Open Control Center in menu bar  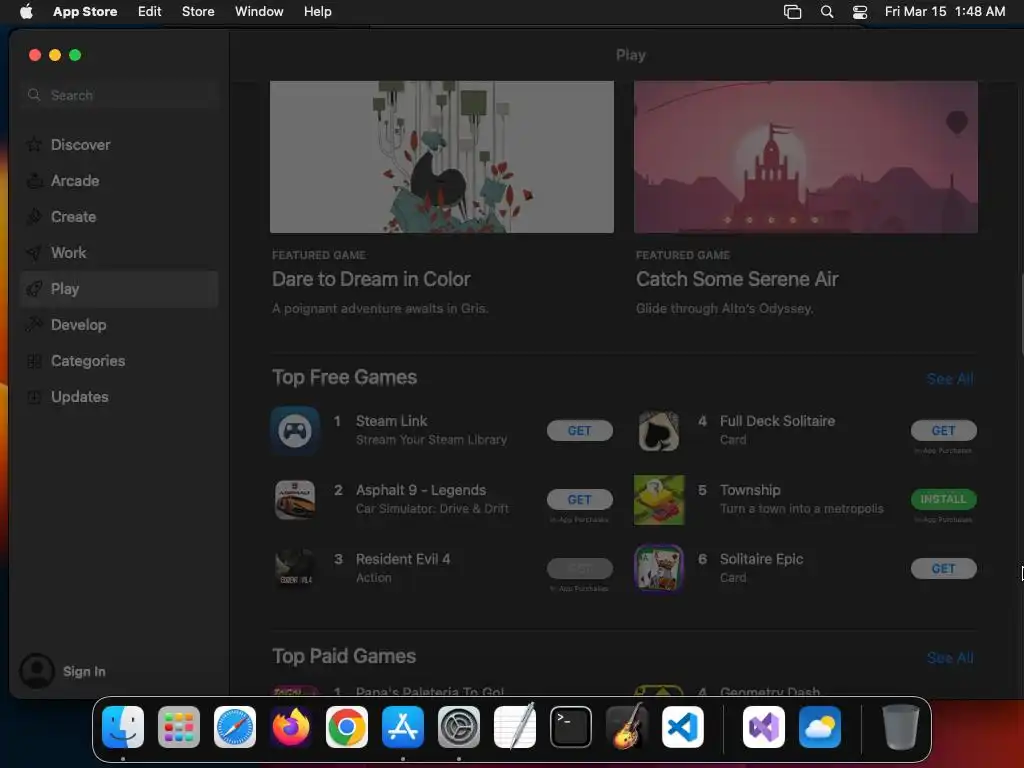[860, 11]
